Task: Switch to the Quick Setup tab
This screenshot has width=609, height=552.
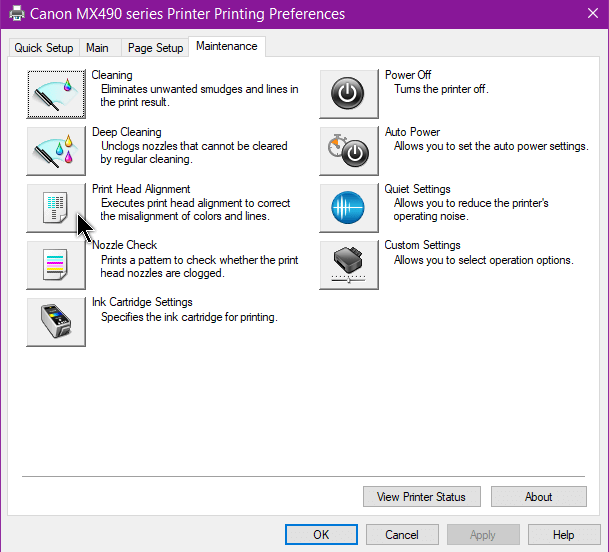Action: pyautogui.click(x=44, y=48)
